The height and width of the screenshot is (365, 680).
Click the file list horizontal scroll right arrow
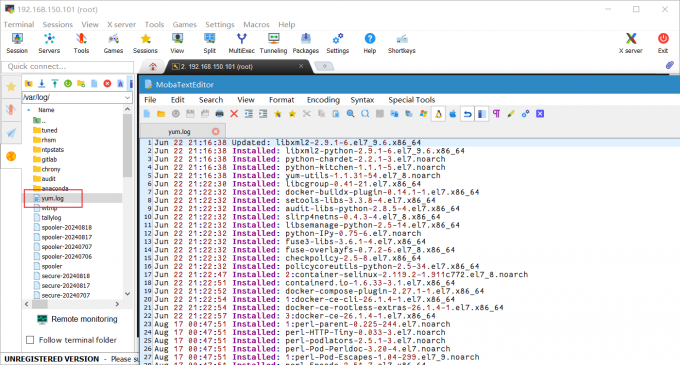coord(117,304)
